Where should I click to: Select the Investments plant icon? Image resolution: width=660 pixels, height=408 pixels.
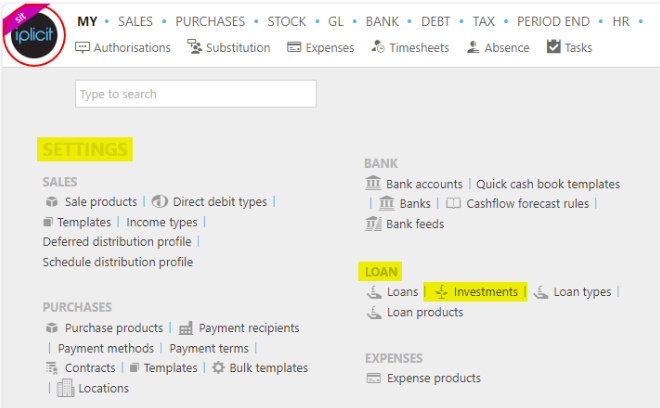coord(442,292)
